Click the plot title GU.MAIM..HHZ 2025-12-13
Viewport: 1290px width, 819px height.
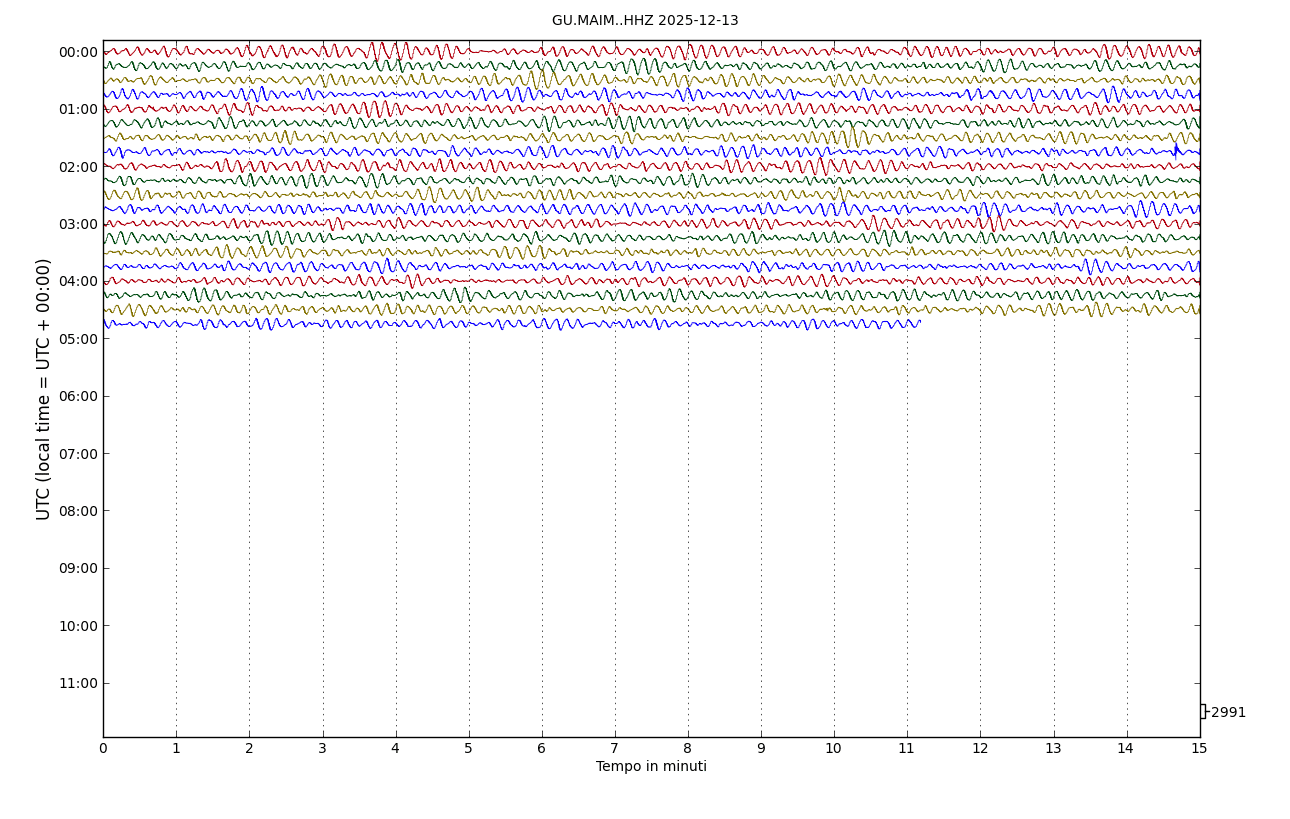[645, 21]
